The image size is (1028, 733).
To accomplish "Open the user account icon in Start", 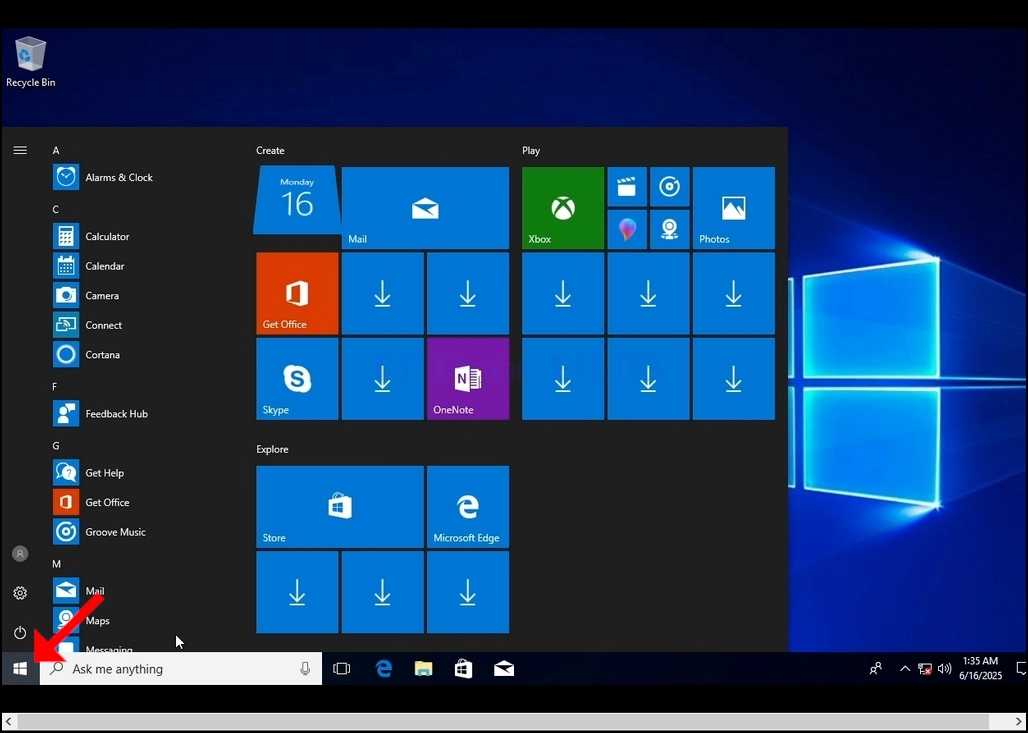I will 20,554.
